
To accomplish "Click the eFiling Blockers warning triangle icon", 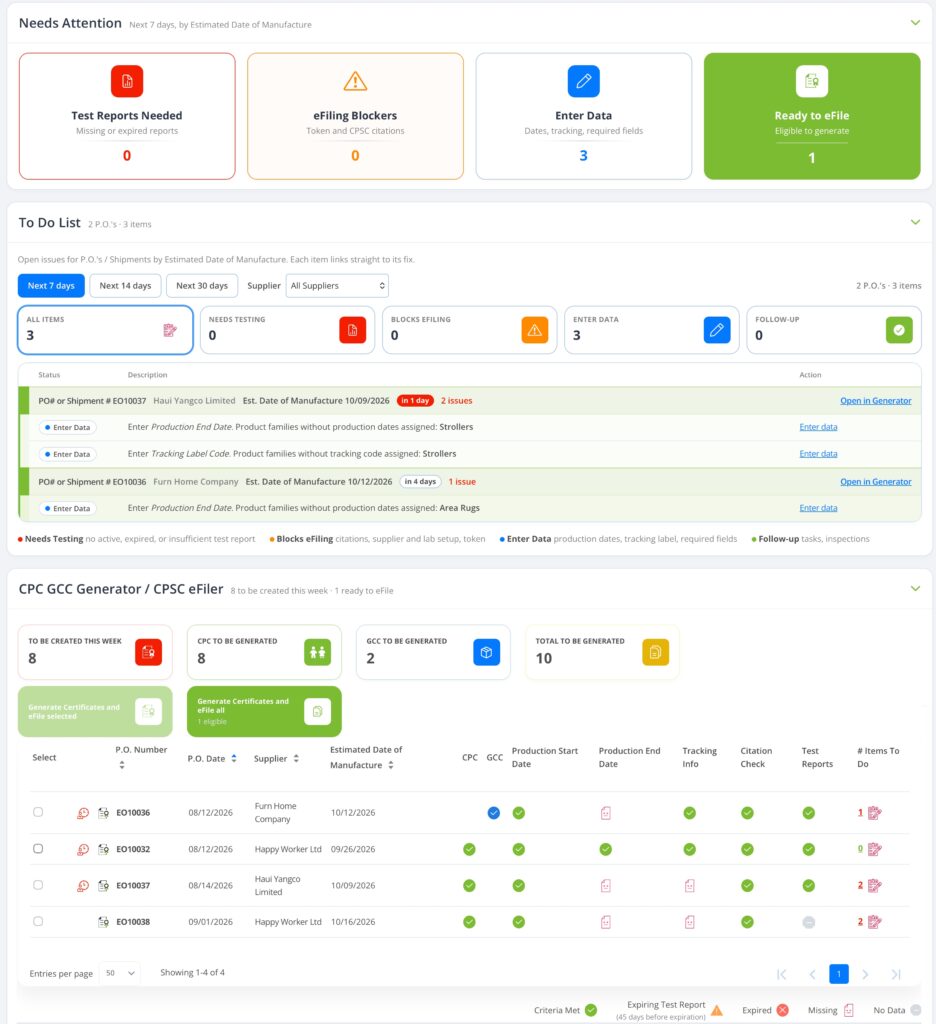I will (x=355, y=81).
